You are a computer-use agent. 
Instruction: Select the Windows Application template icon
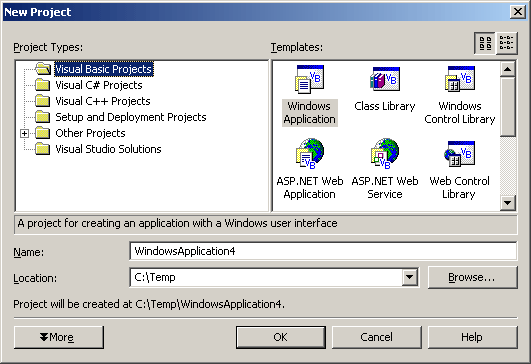click(x=309, y=79)
